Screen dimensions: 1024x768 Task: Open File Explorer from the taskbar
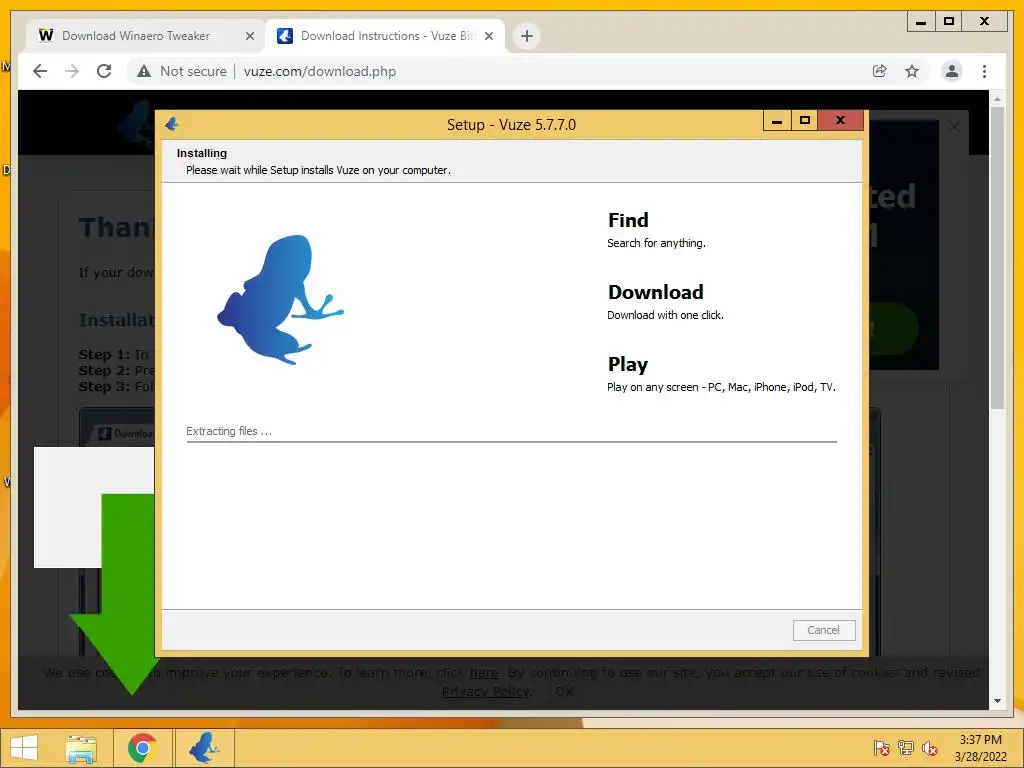point(81,748)
